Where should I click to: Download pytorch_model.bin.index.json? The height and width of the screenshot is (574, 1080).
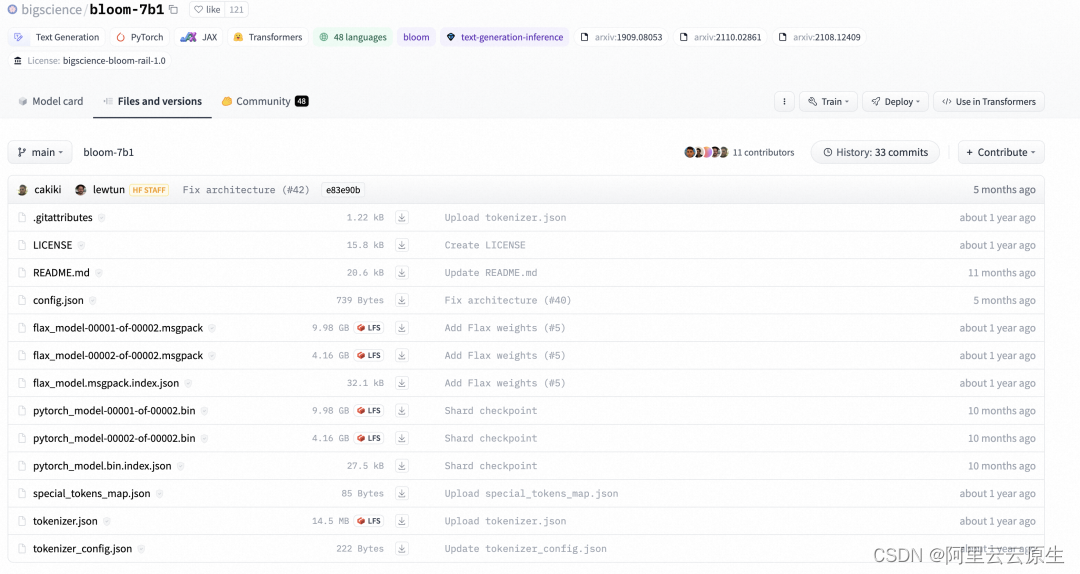click(402, 466)
